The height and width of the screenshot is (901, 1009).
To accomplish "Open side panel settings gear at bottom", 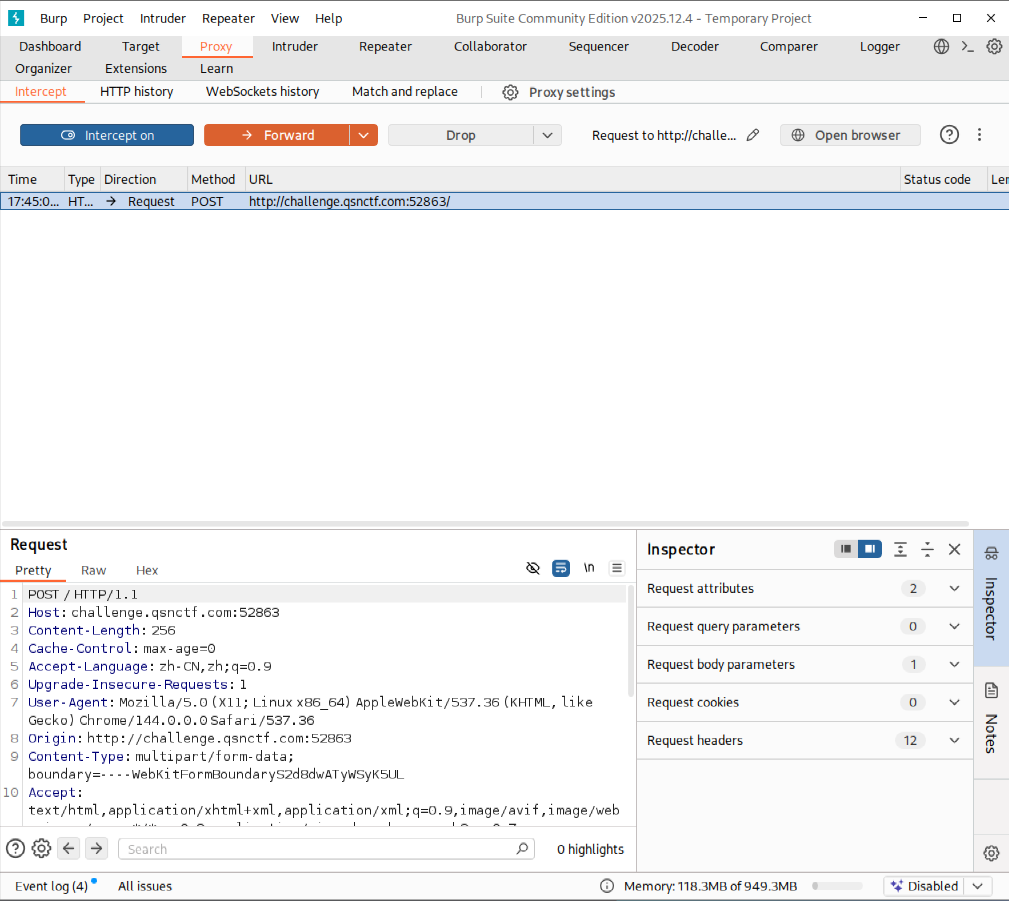I will [x=991, y=853].
